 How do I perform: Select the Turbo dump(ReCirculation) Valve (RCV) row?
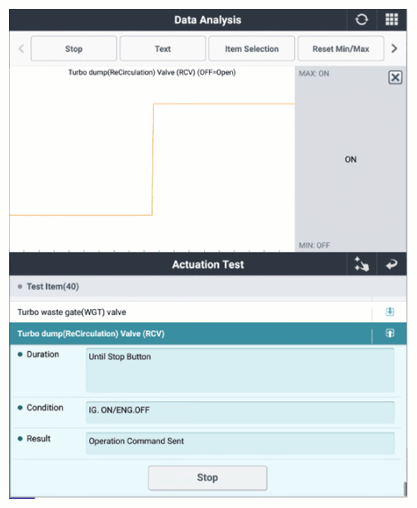click(208, 334)
